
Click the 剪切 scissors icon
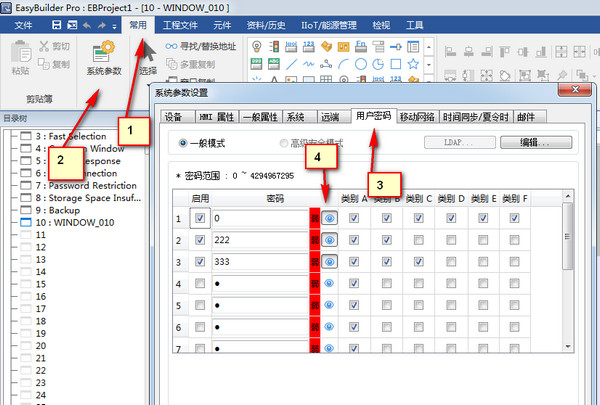pyautogui.click(x=46, y=46)
